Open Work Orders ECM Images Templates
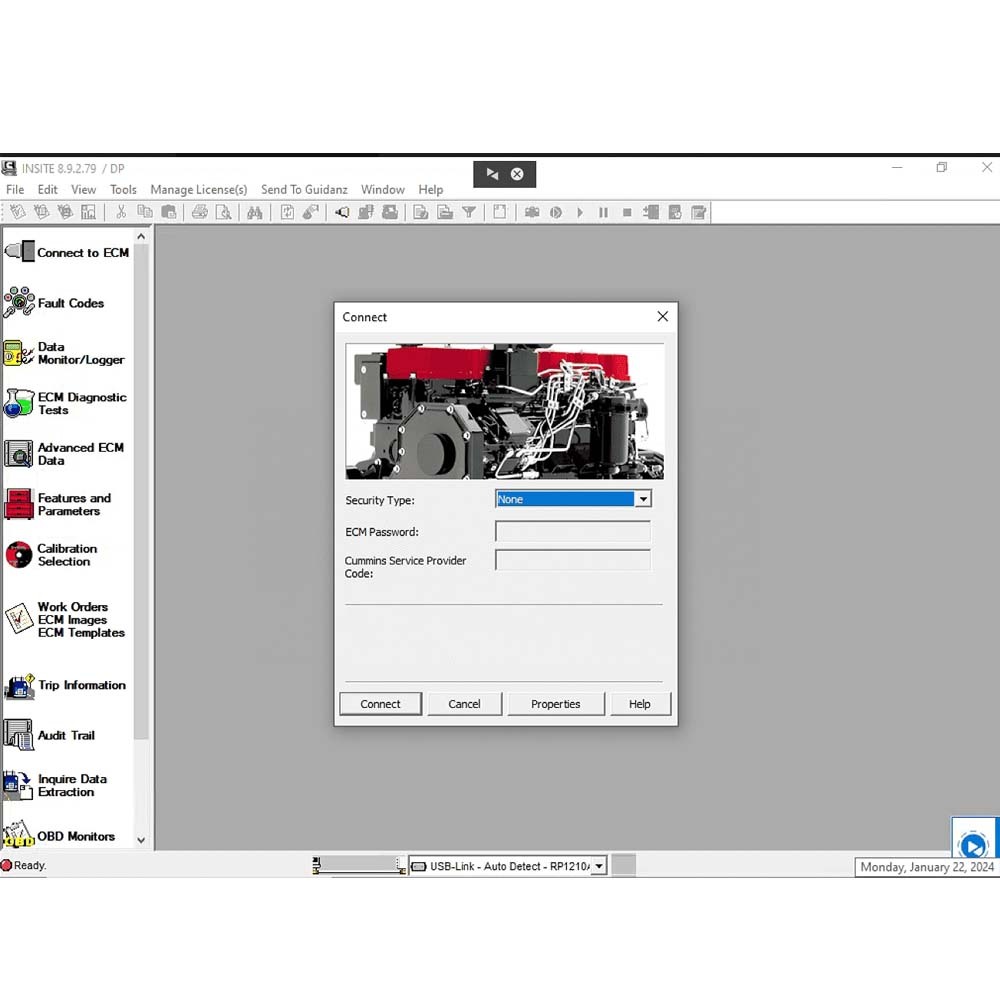This screenshot has height=1000, width=1000. tap(64, 619)
